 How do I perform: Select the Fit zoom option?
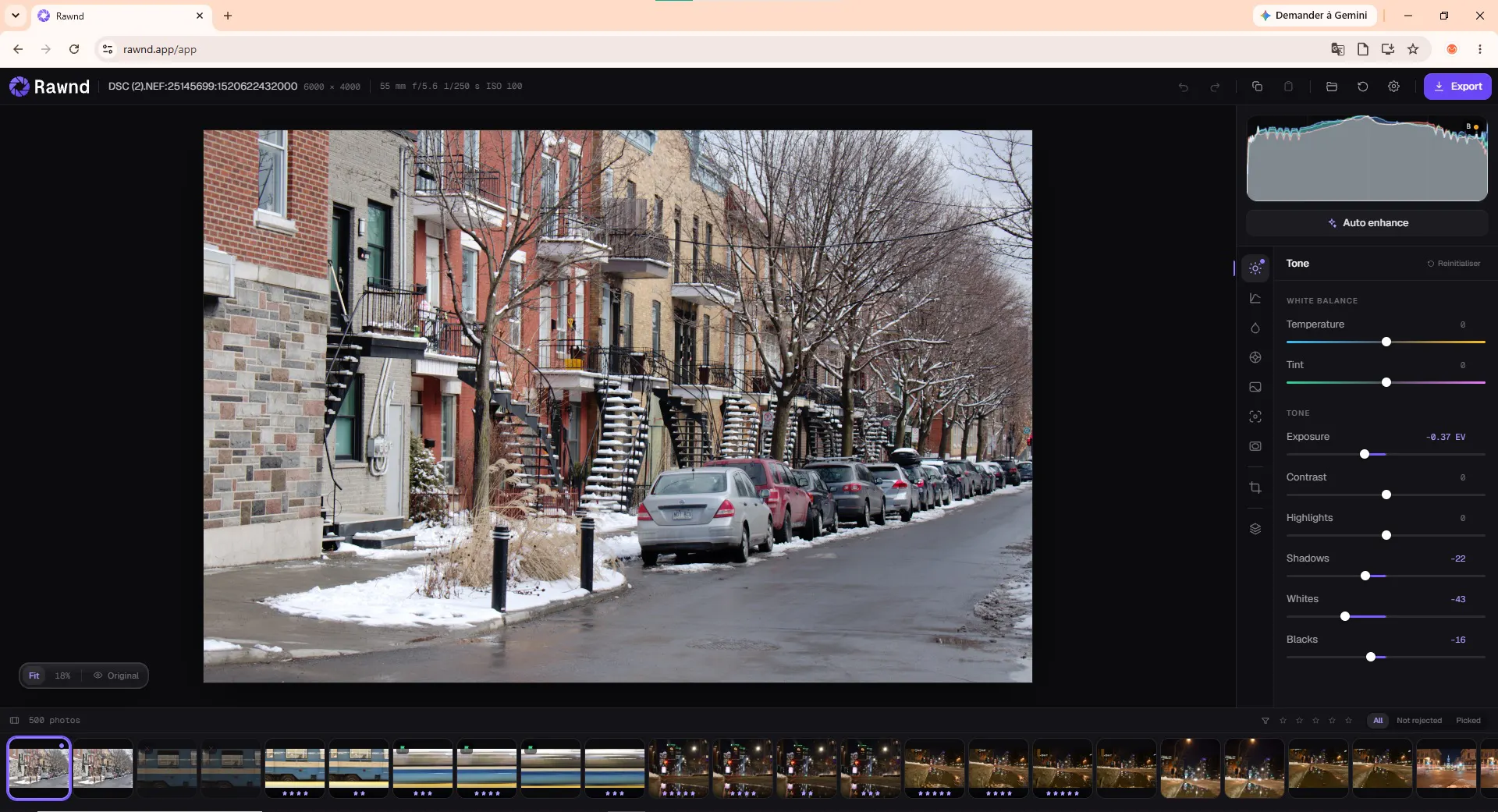click(x=34, y=675)
